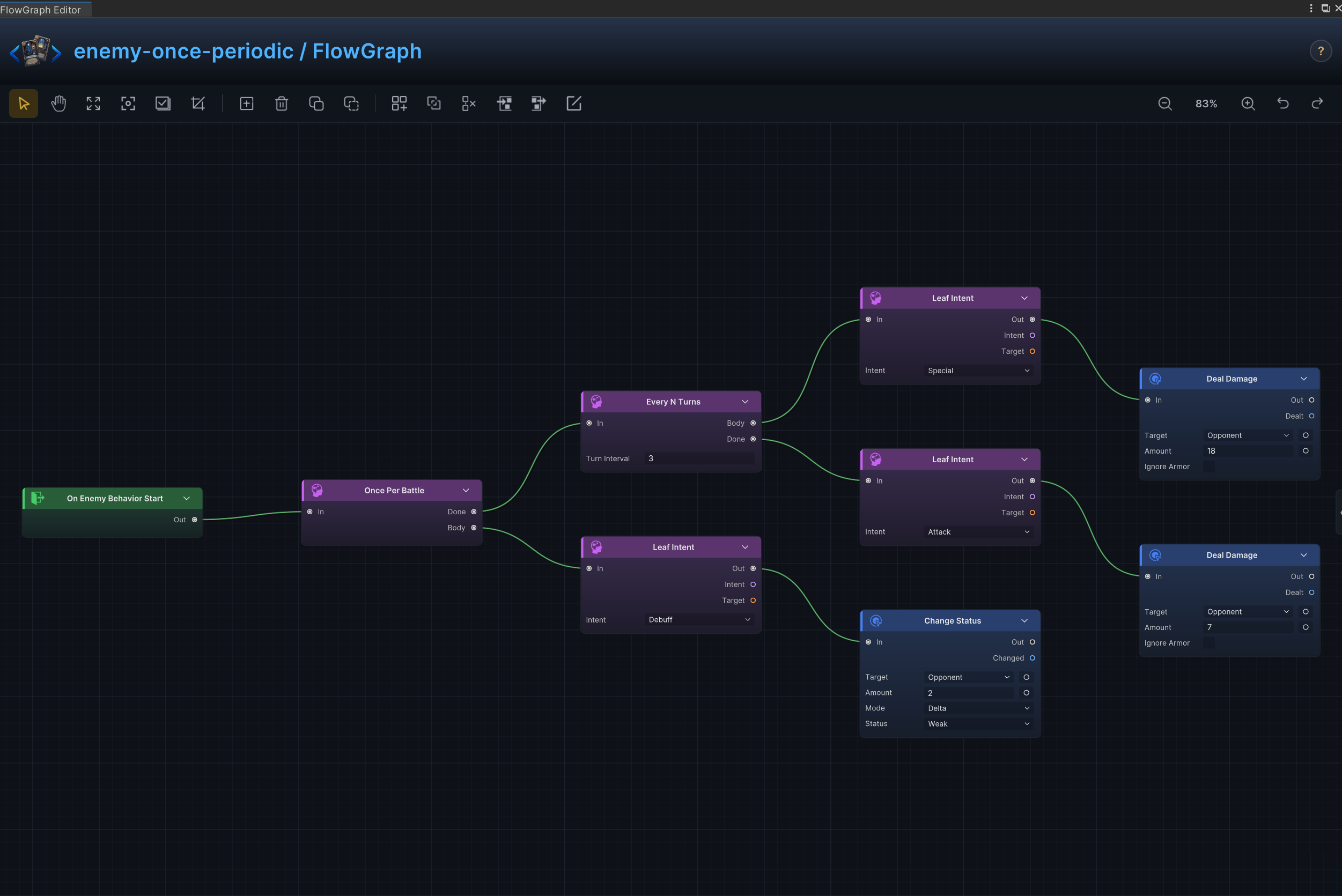Click the redo arrow icon
1342x896 pixels.
1317,103
